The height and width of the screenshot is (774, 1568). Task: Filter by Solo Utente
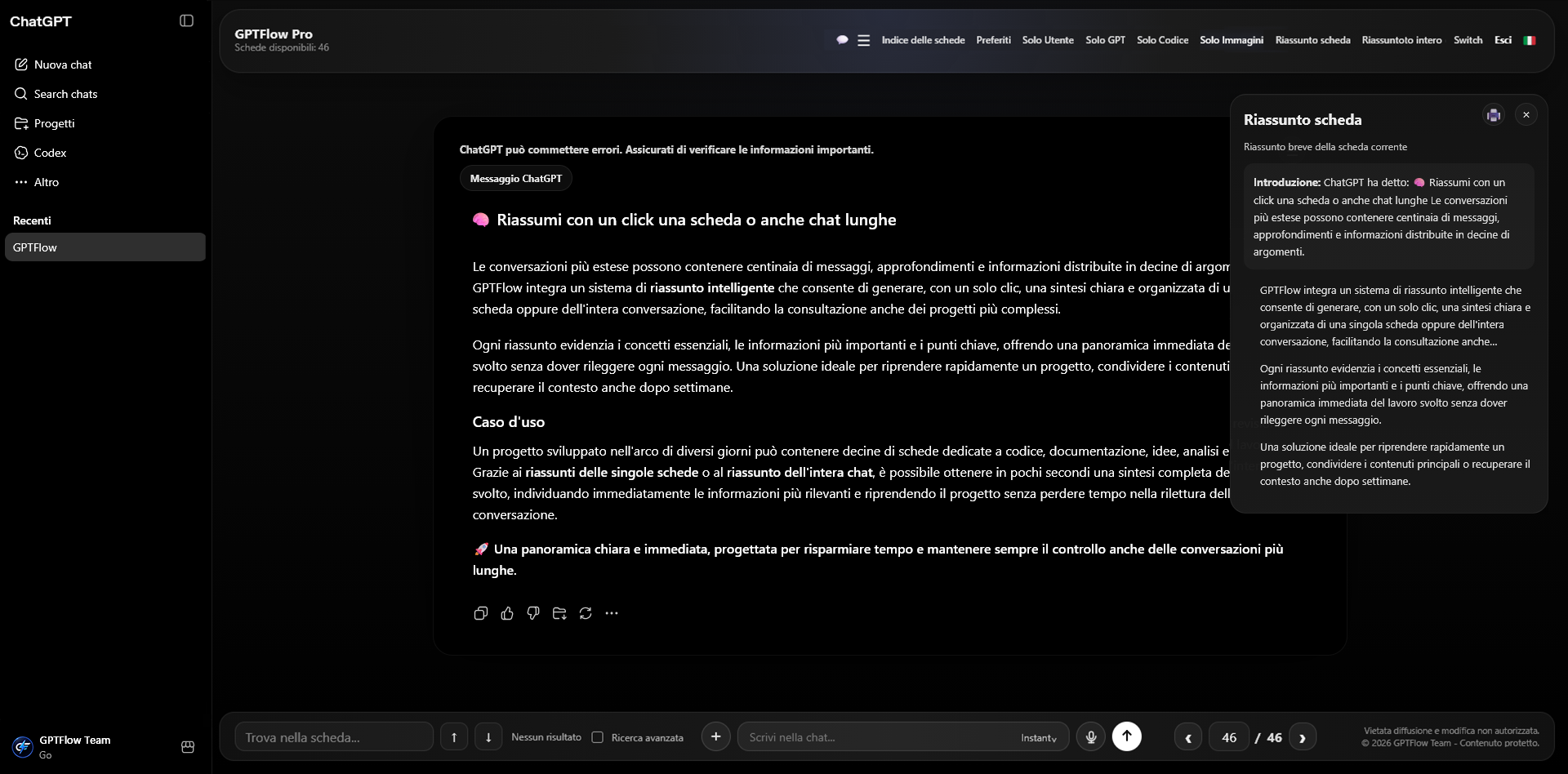coord(1048,40)
